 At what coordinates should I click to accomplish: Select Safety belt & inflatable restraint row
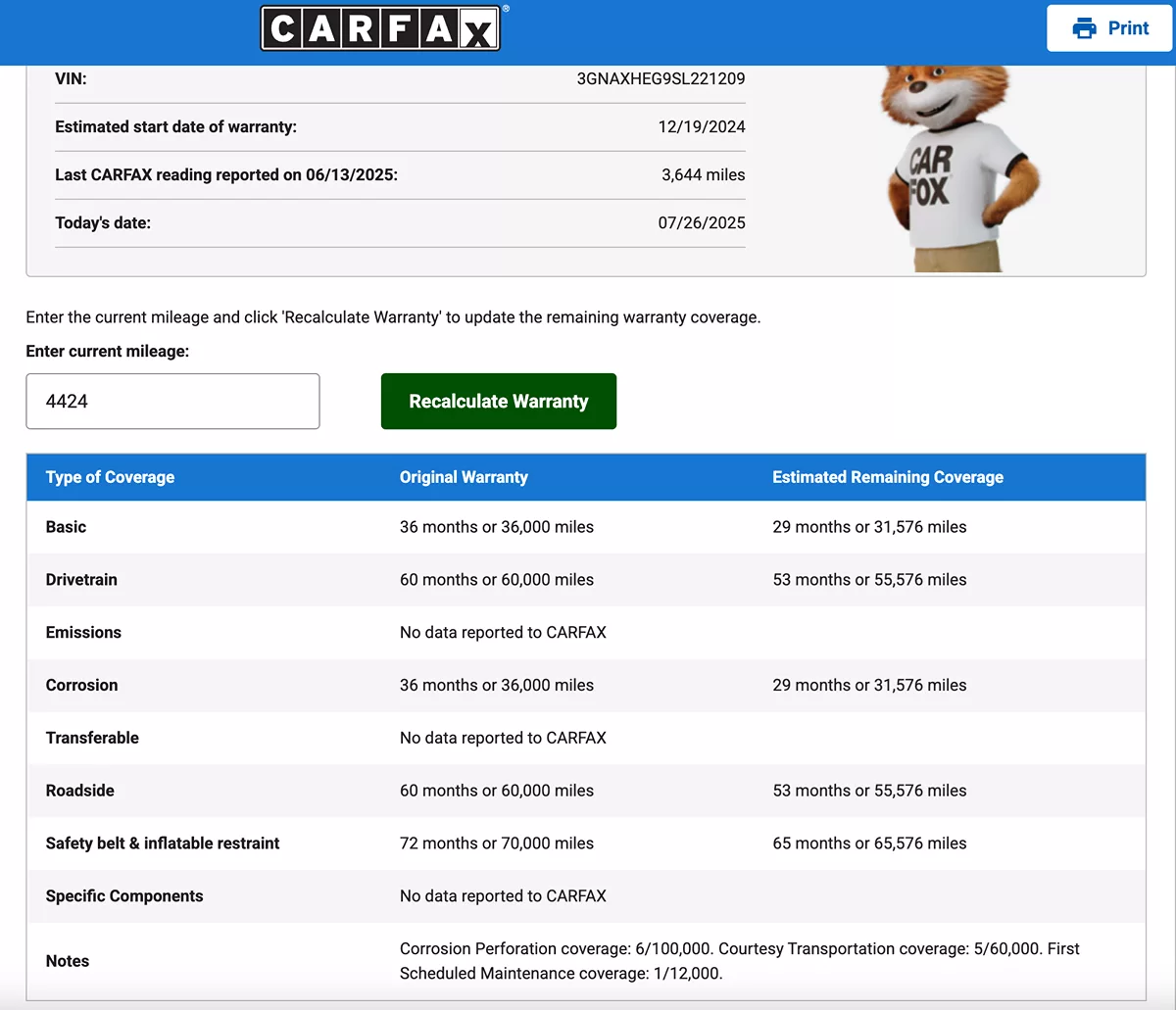point(163,843)
